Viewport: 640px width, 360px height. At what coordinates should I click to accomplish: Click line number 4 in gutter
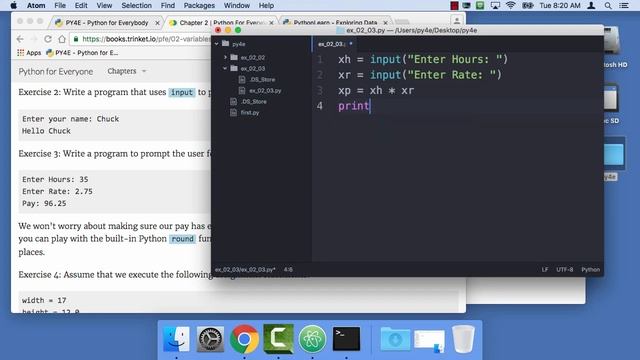(x=320, y=106)
